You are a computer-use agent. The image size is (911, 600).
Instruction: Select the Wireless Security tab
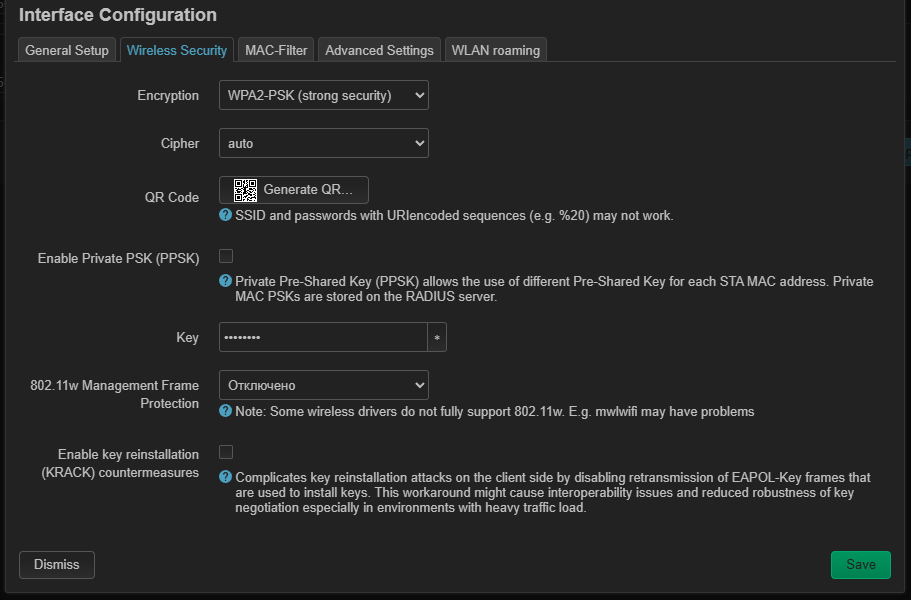(x=177, y=50)
